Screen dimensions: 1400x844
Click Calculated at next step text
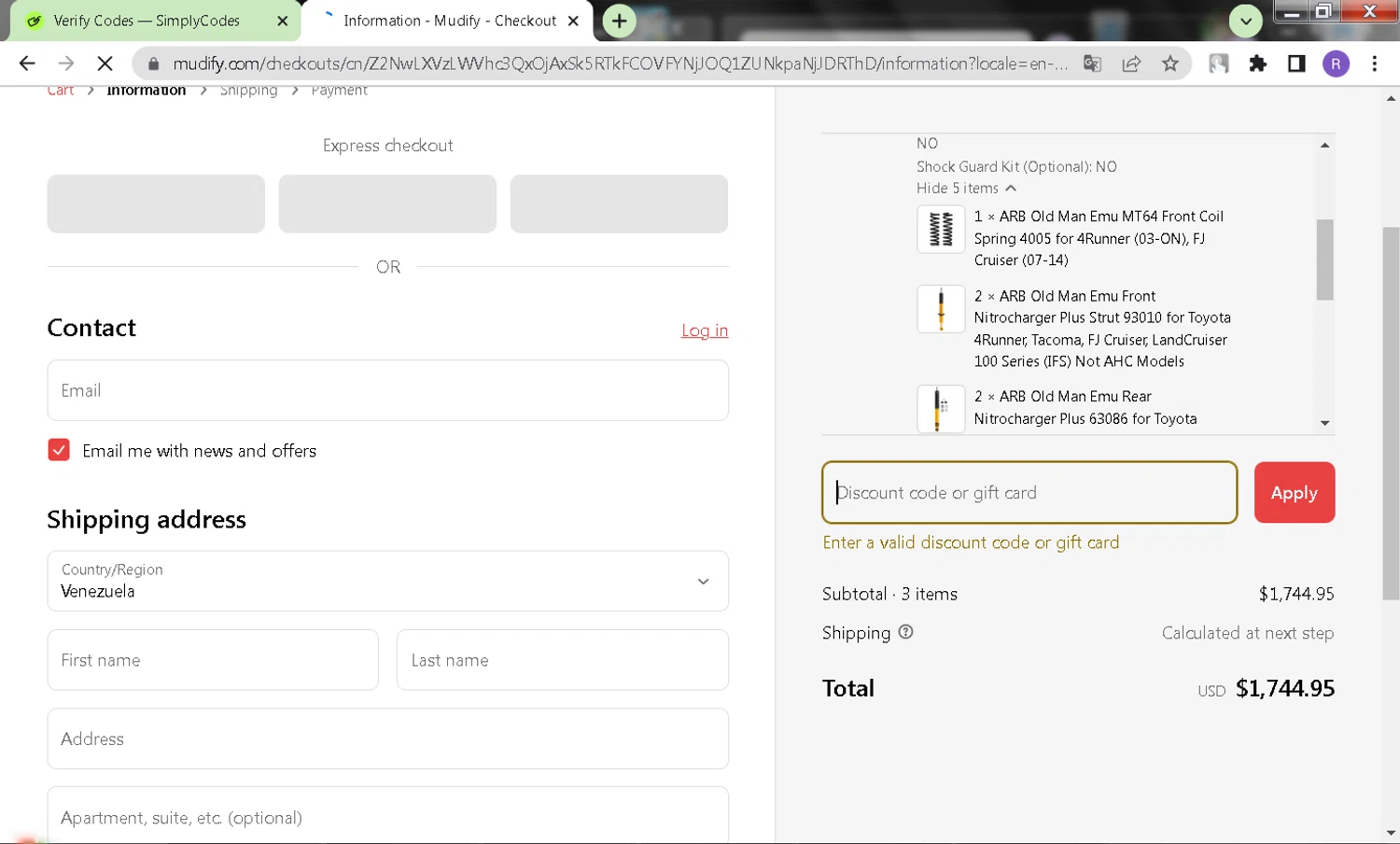tap(1247, 633)
